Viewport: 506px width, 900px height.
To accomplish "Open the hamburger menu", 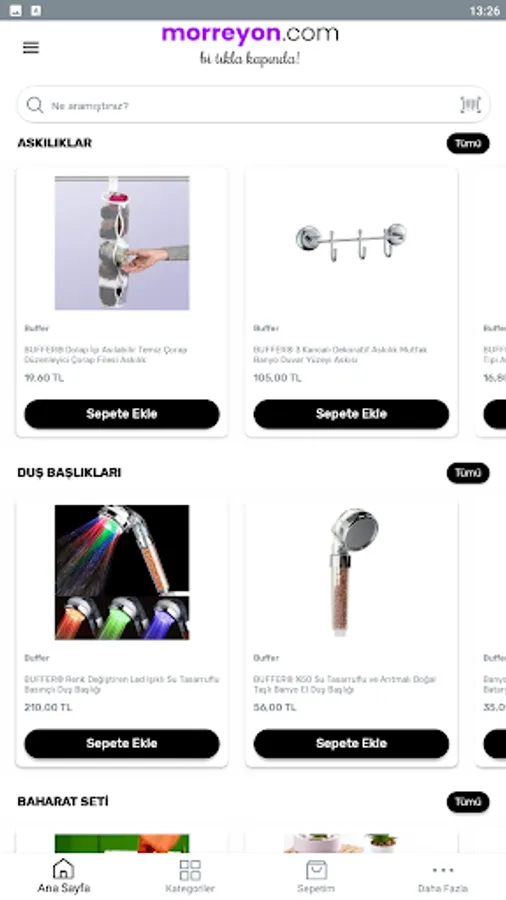I will [31, 48].
